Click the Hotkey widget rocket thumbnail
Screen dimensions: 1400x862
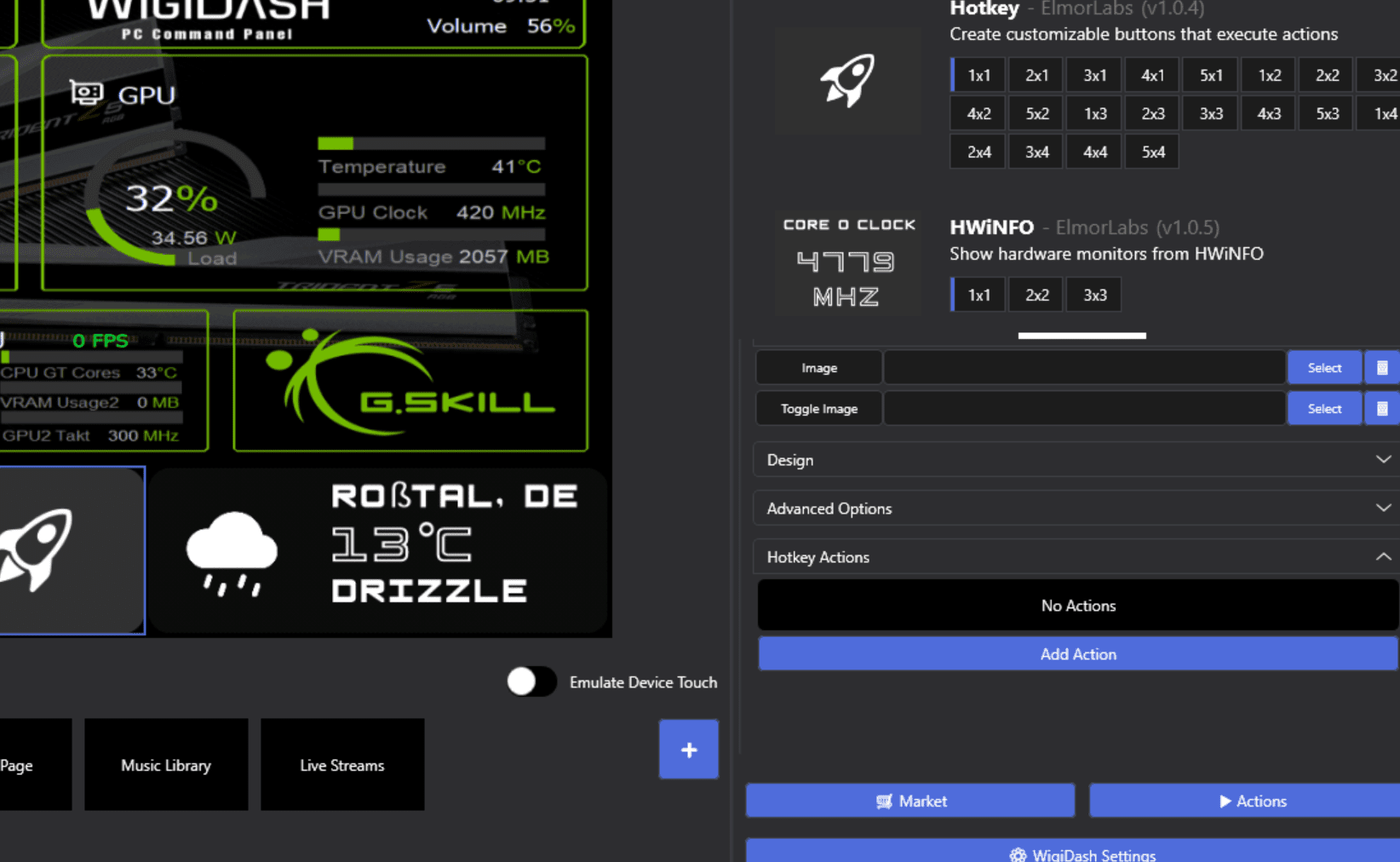[x=847, y=80]
